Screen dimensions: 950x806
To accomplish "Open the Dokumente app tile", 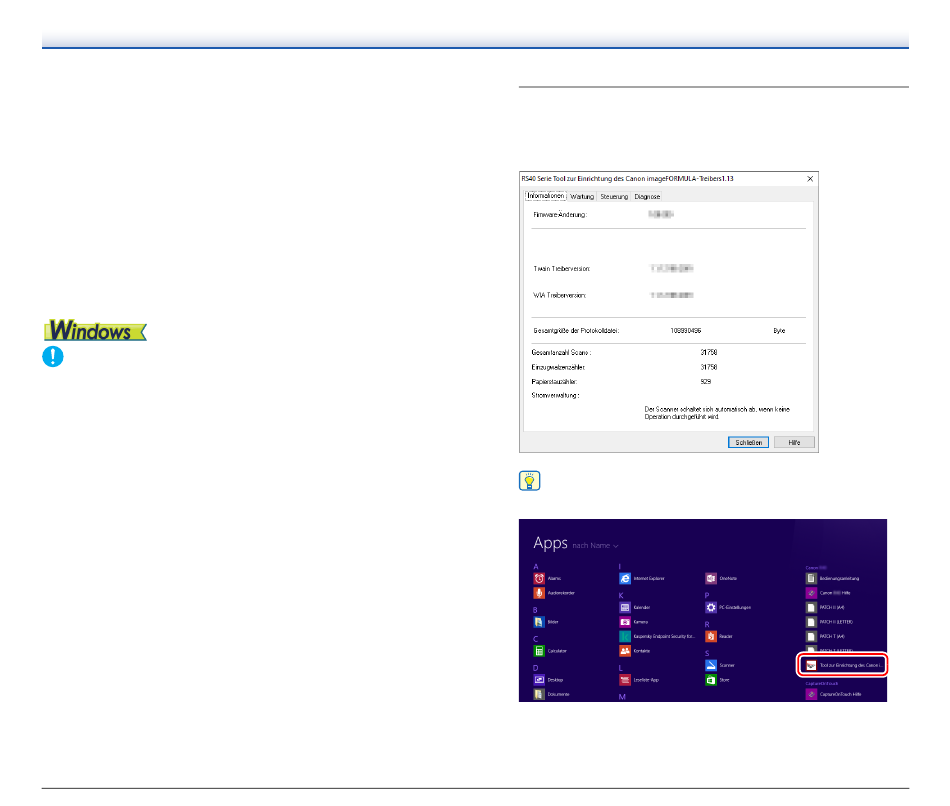I will [x=539, y=694].
